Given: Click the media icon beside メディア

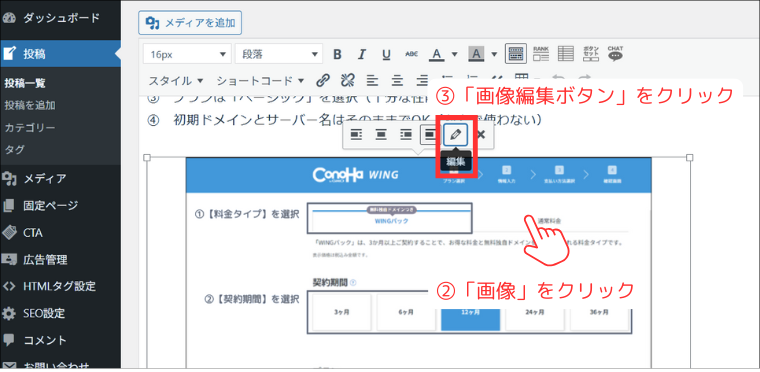Looking at the screenshot, I should [9, 179].
